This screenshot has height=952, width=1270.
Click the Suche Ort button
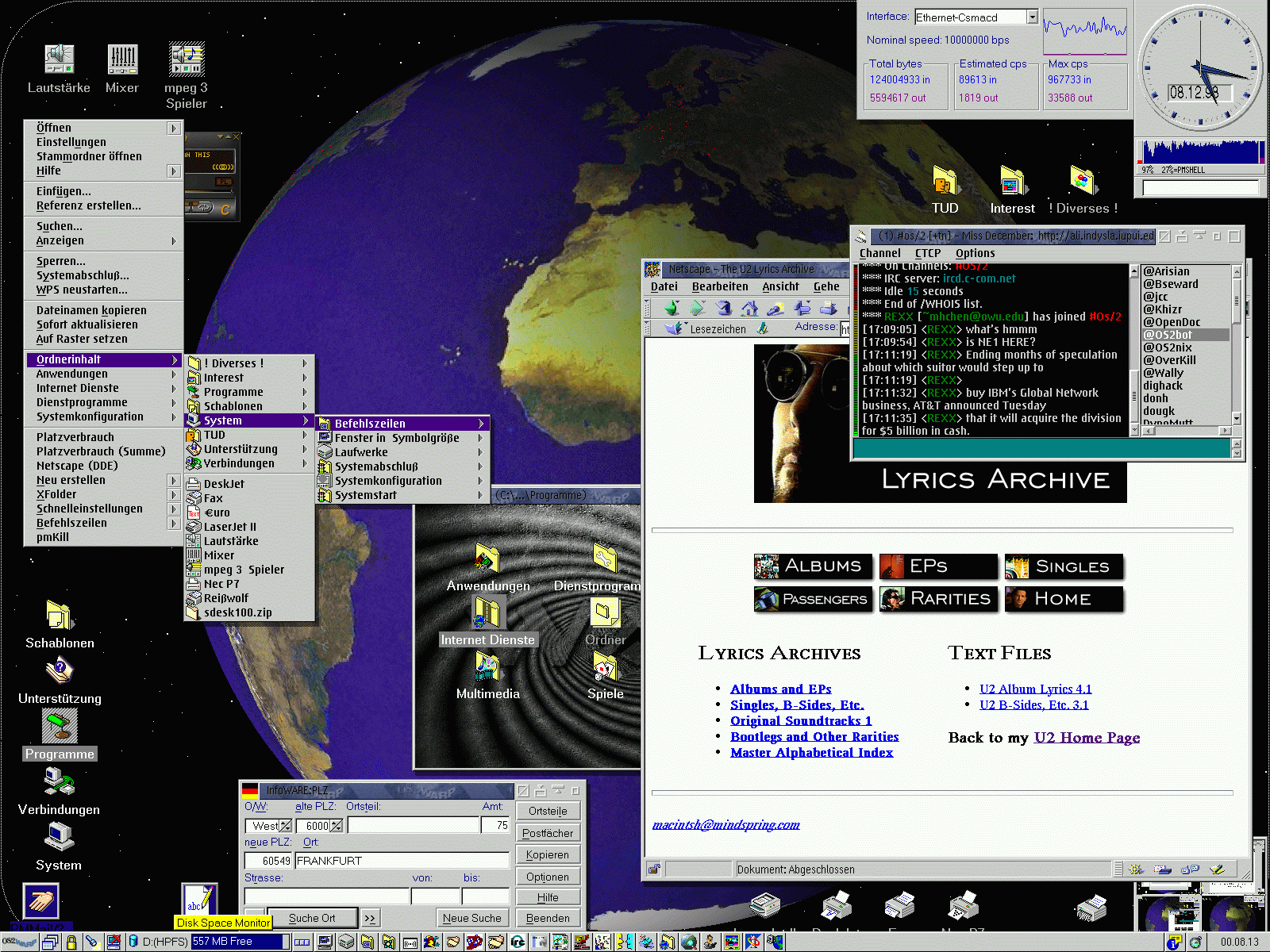pos(312,918)
